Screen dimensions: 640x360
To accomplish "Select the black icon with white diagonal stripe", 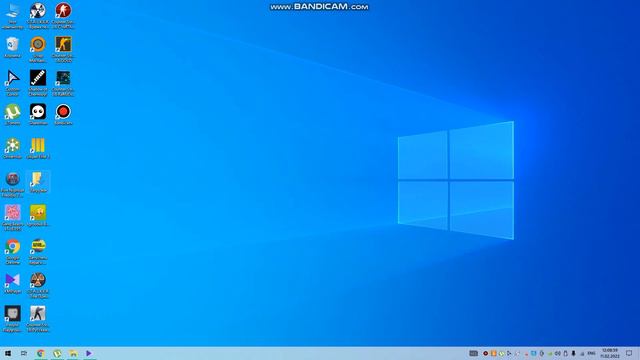I will pyautogui.click(x=38, y=83).
